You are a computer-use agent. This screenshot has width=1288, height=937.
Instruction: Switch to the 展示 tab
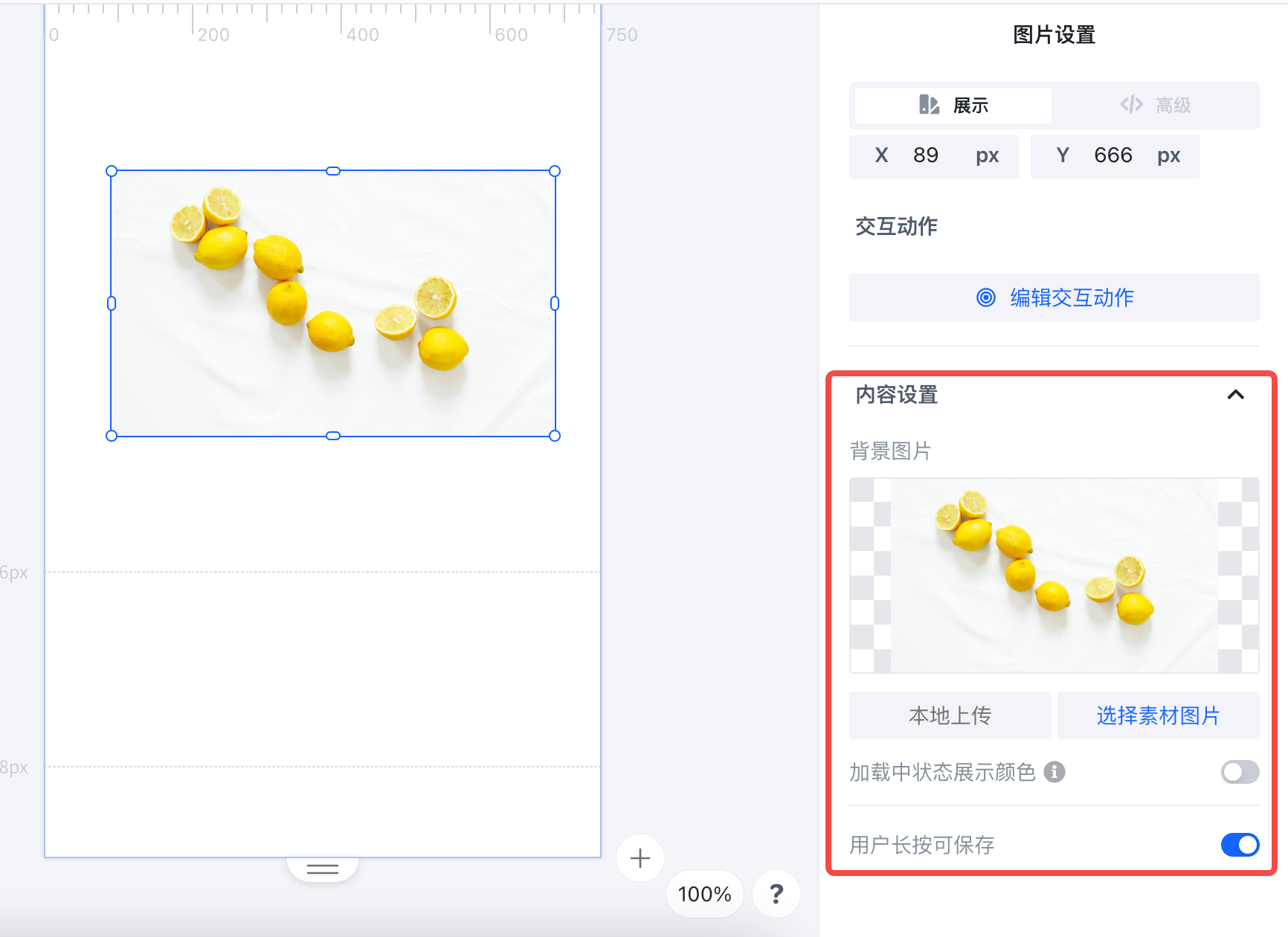tap(953, 106)
